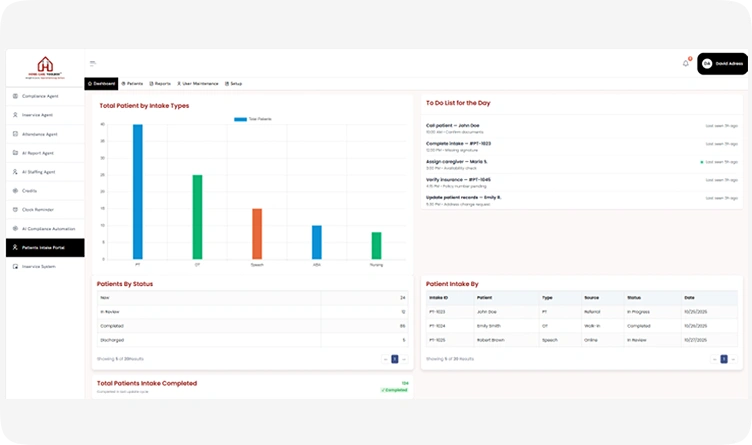
Task: Open the 'Verify insurance – #PT-1045' to-do item
Action: pyautogui.click(x=582, y=182)
